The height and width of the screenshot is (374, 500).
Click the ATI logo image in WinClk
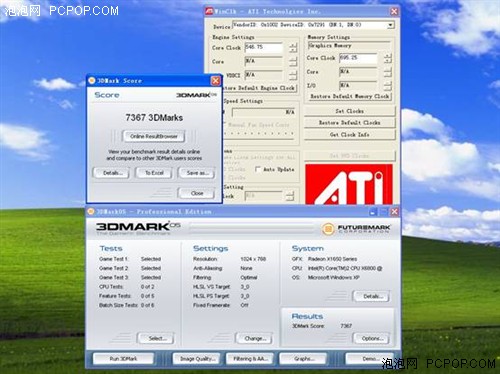coord(349,184)
